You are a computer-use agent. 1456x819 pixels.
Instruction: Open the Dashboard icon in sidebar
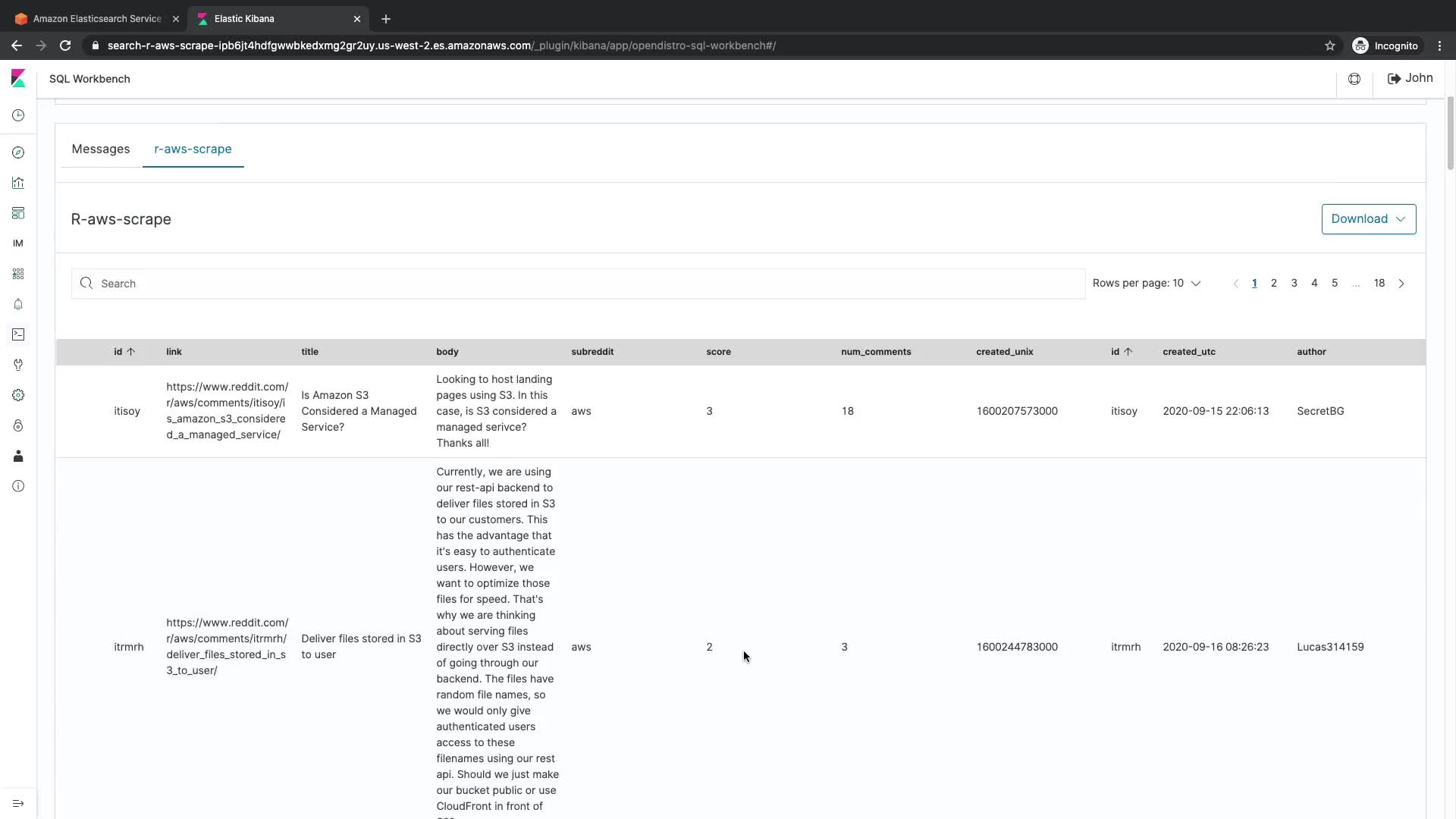coord(18,213)
